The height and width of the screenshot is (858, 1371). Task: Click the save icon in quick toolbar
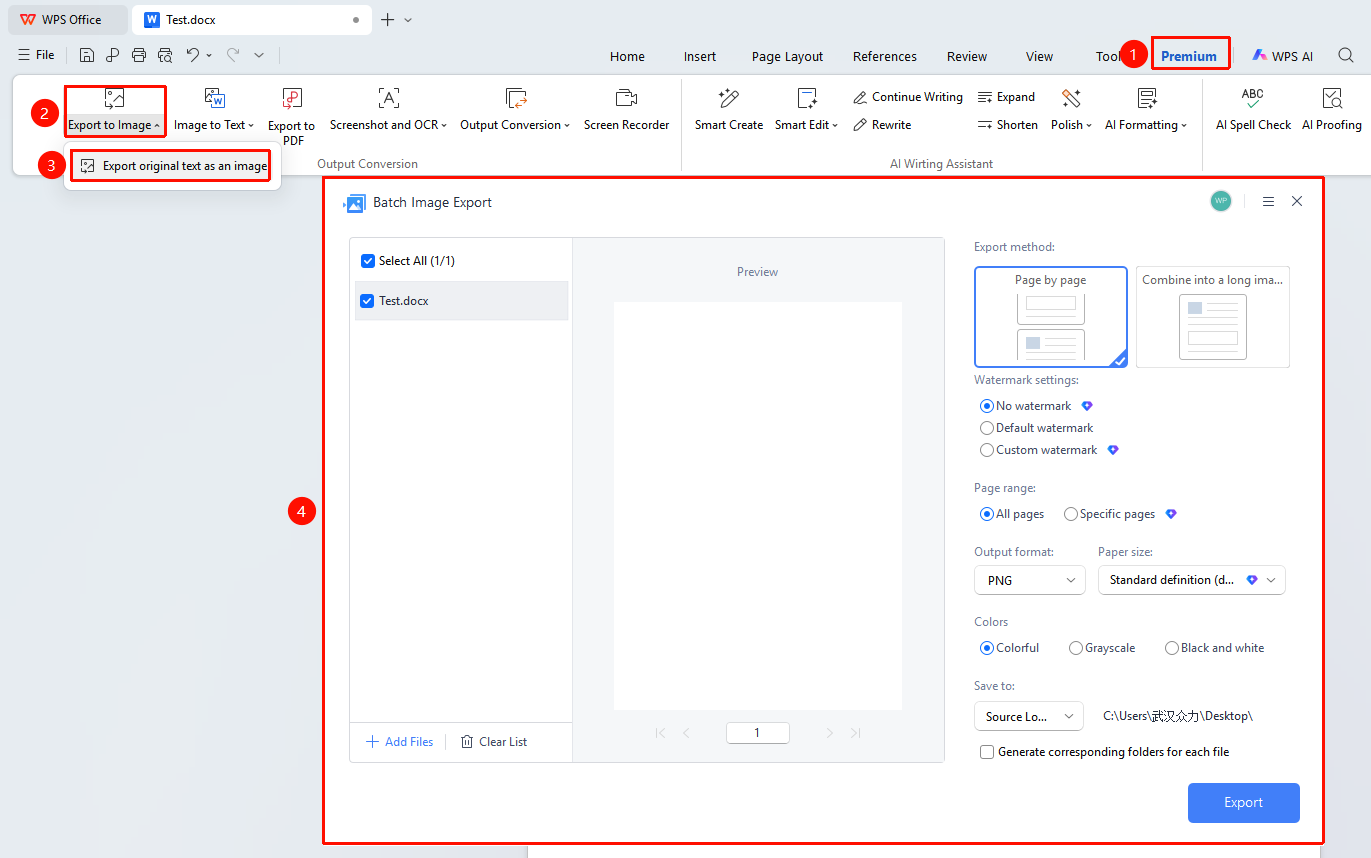(87, 55)
